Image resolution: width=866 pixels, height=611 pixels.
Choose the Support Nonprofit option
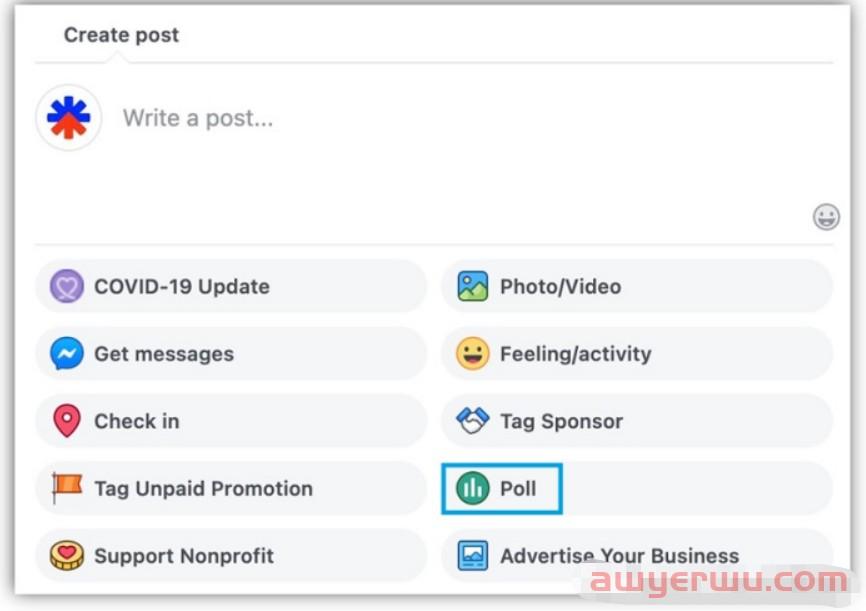pos(231,555)
